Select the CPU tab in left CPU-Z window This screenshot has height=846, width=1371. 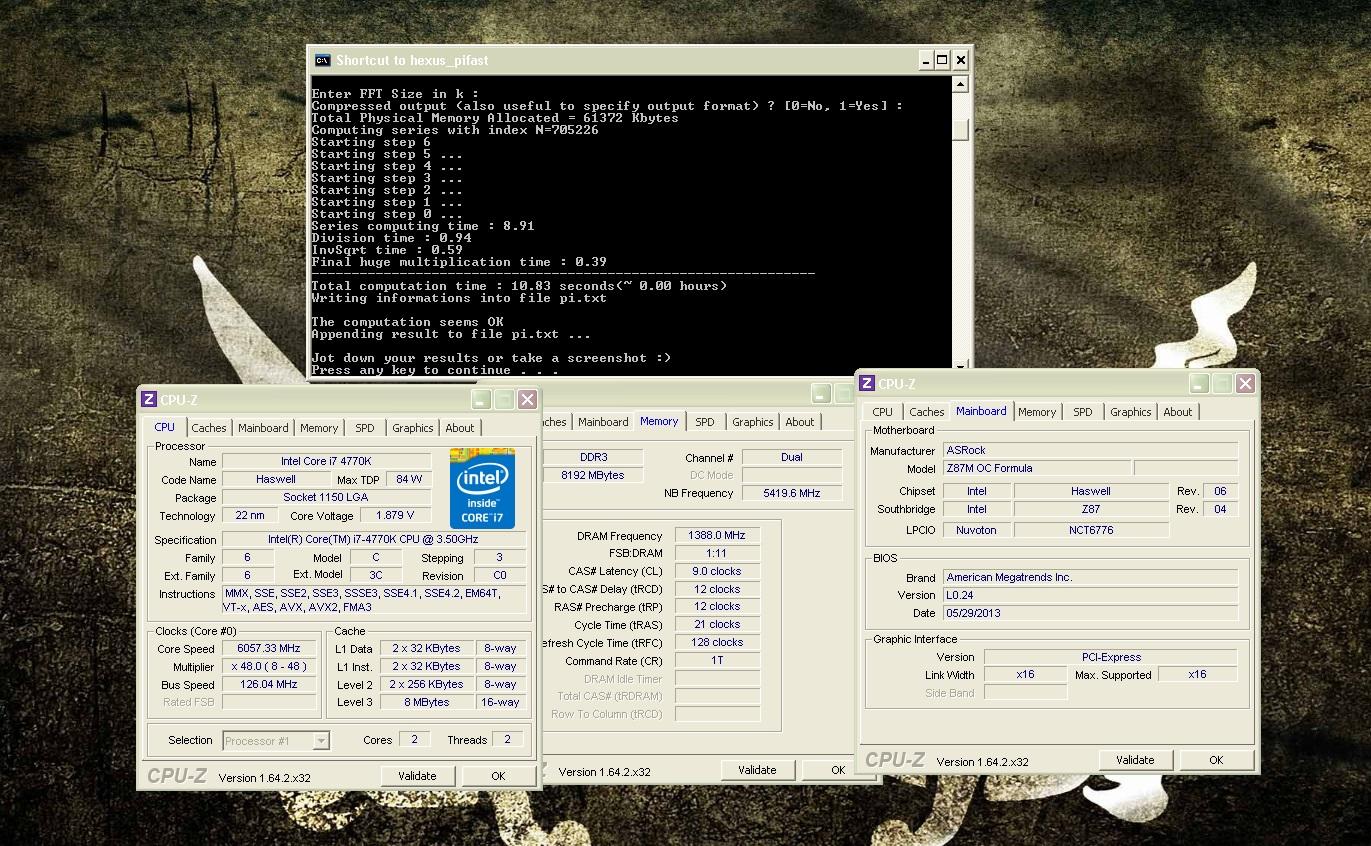[165, 427]
